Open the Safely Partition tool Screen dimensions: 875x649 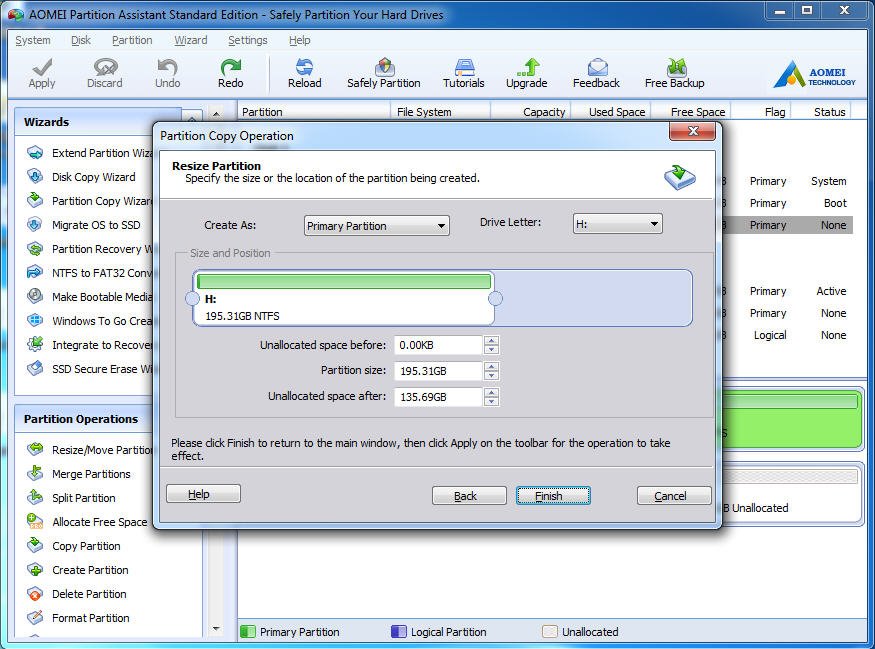pyautogui.click(x=384, y=73)
